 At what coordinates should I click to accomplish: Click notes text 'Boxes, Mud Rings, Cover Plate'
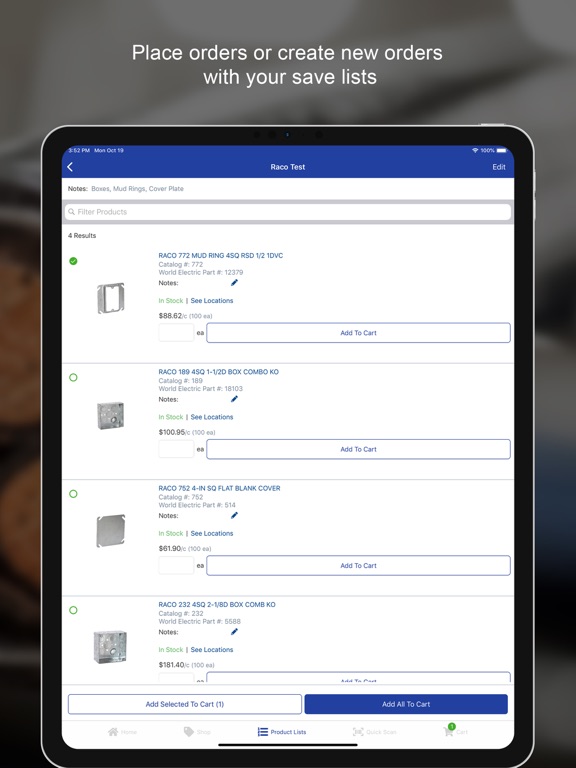pos(137,189)
